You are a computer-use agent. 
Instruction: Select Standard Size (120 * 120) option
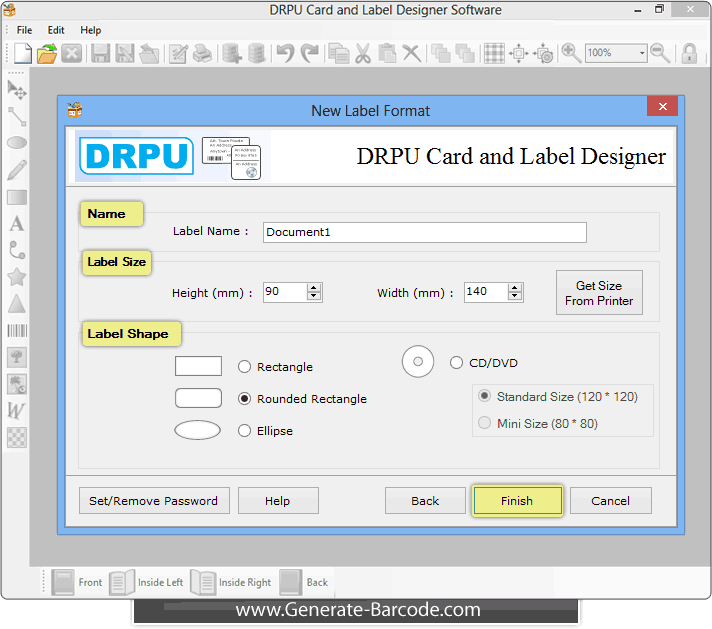pos(485,396)
